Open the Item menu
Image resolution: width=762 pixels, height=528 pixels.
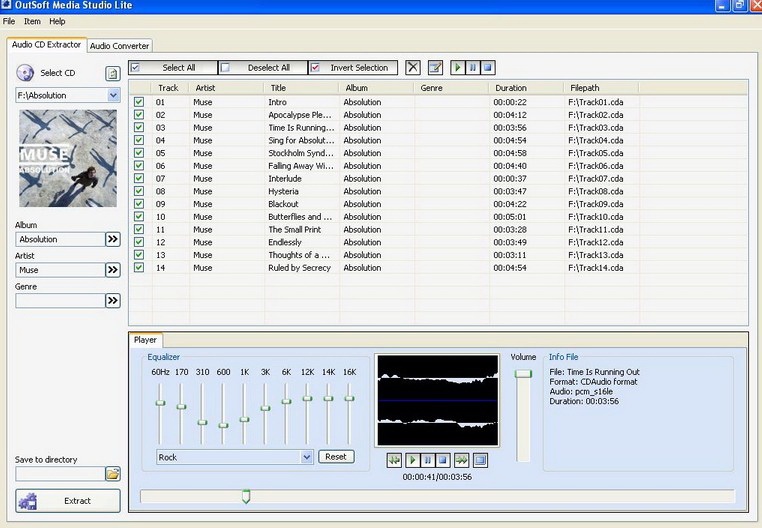tap(32, 21)
